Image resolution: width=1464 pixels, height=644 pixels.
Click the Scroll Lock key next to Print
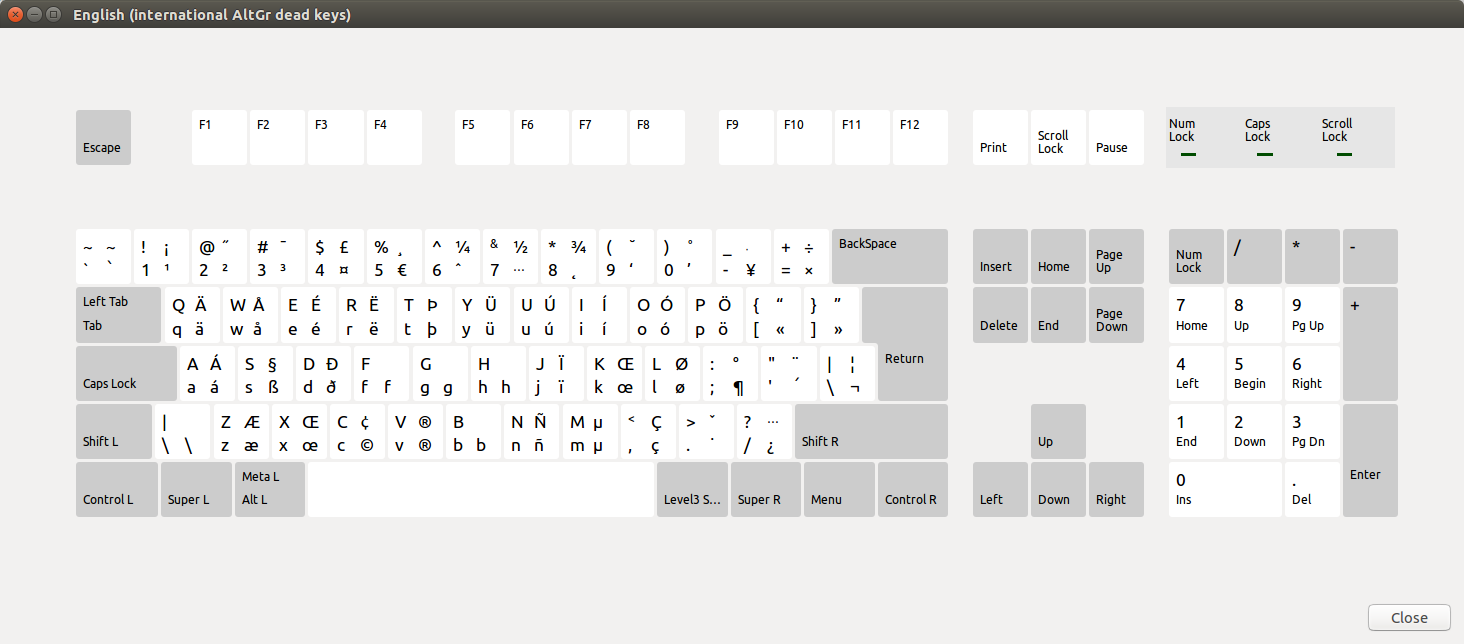click(x=1058, y=137)
